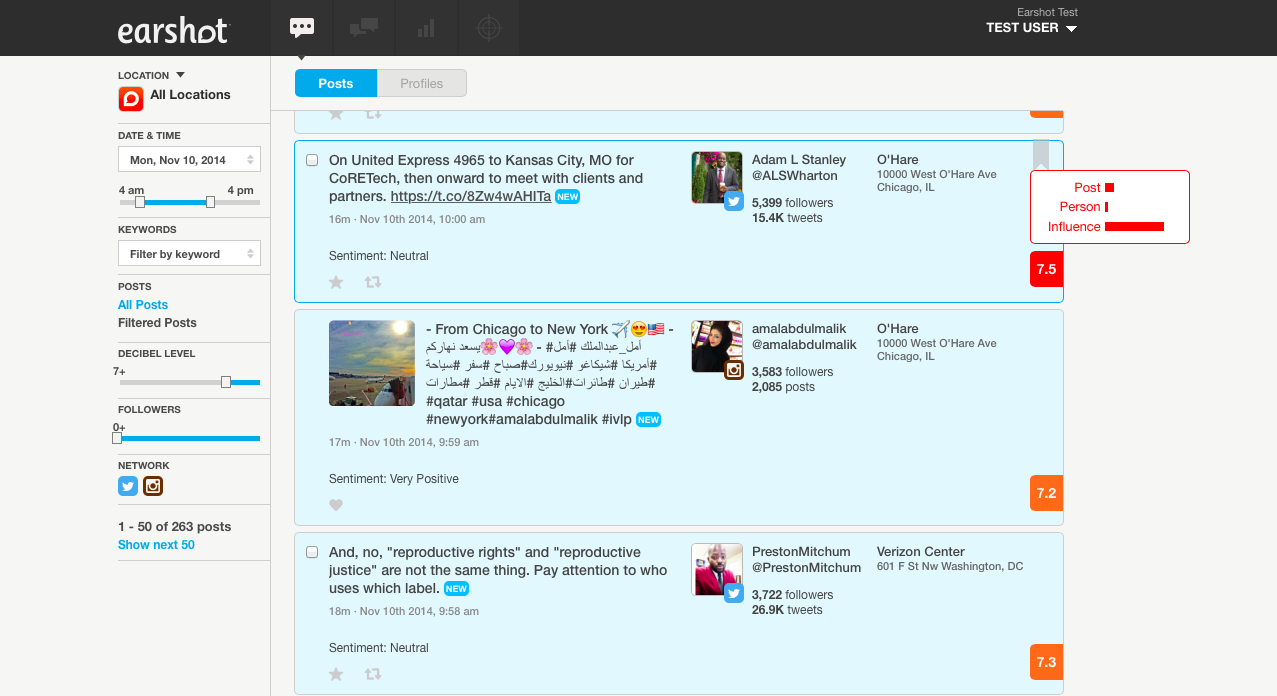Image resolution: width=1277 pixels, height=696 pixels.
Task: Open the TEST USER account menu
Action: point(1031,28)
